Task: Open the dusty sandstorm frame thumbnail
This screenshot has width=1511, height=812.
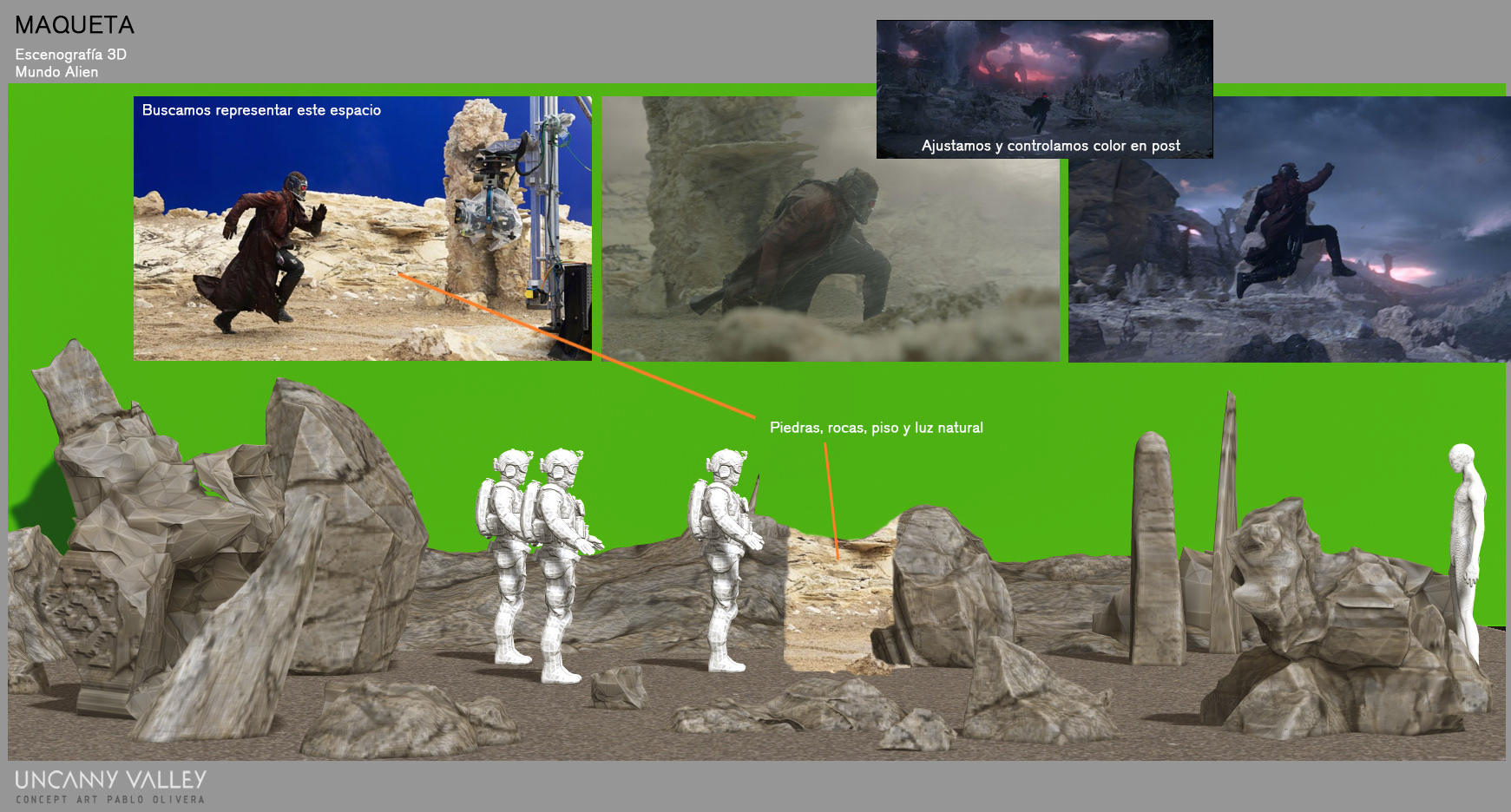Action: pyautogui.click(x=831, y=229)
